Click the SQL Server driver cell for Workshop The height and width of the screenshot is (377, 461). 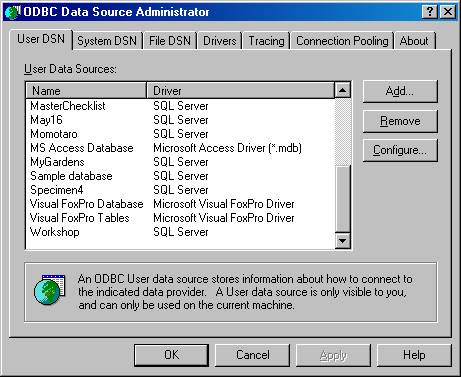pos(181,232)
